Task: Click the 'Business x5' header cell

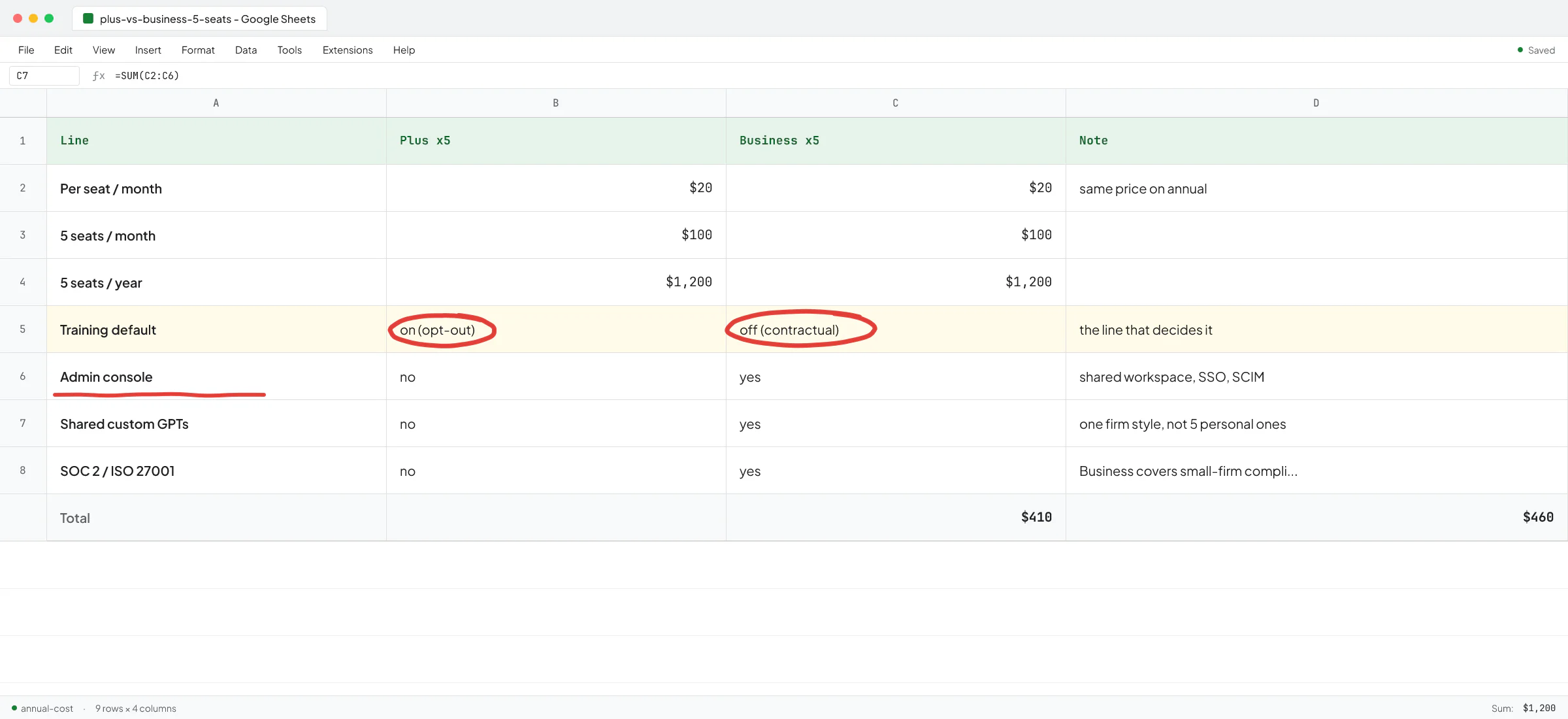Action: pyautogui.click(x=896, y=141)
